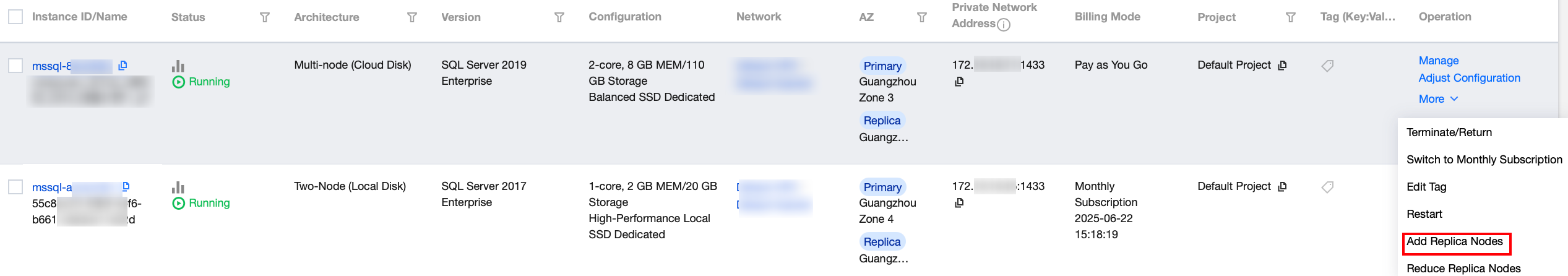This screenshot has height=276, width=1568.
Task: Expand the More operations dropdown
Action: point(1438,99)
